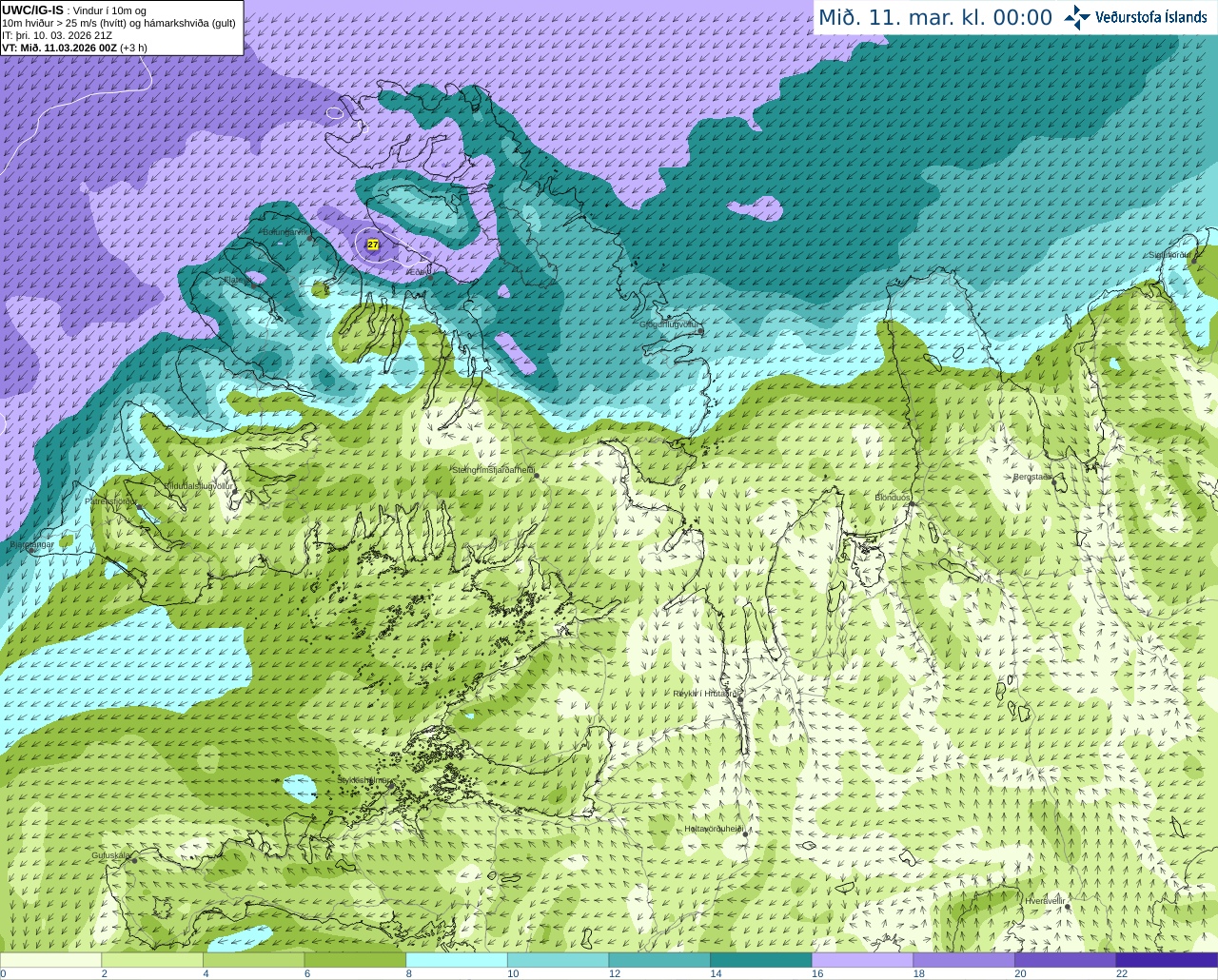Click the Hveravellir station dot
Screen dimensions: 1218x980
(1069, 907)
